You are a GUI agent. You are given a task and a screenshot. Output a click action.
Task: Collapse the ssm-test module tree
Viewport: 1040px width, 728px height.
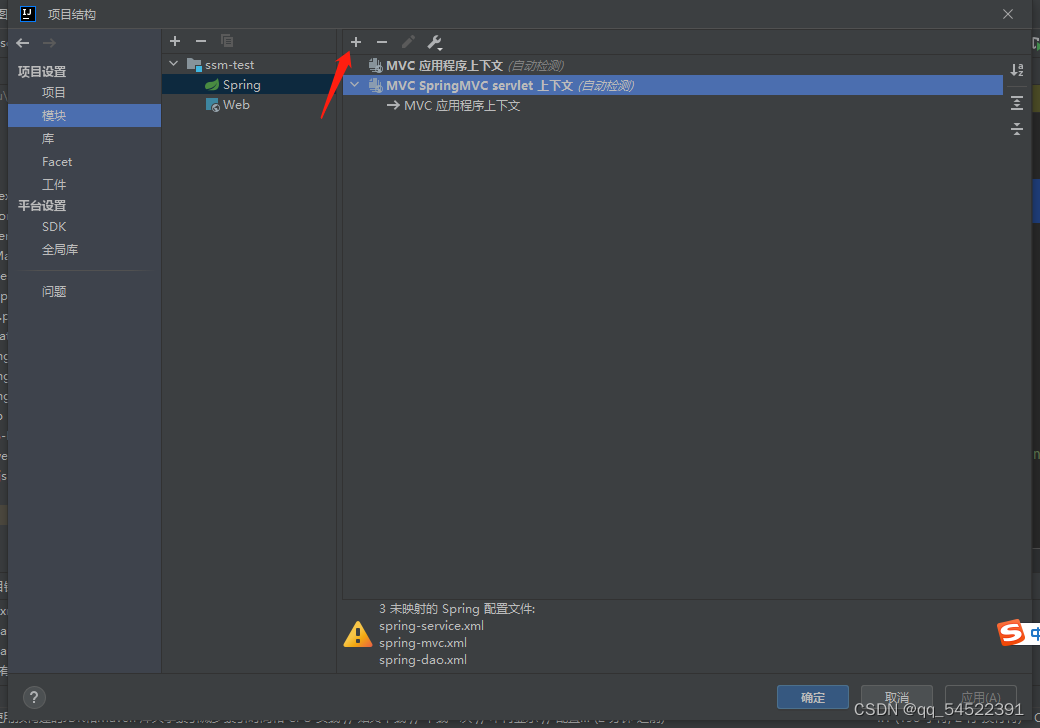174,64
